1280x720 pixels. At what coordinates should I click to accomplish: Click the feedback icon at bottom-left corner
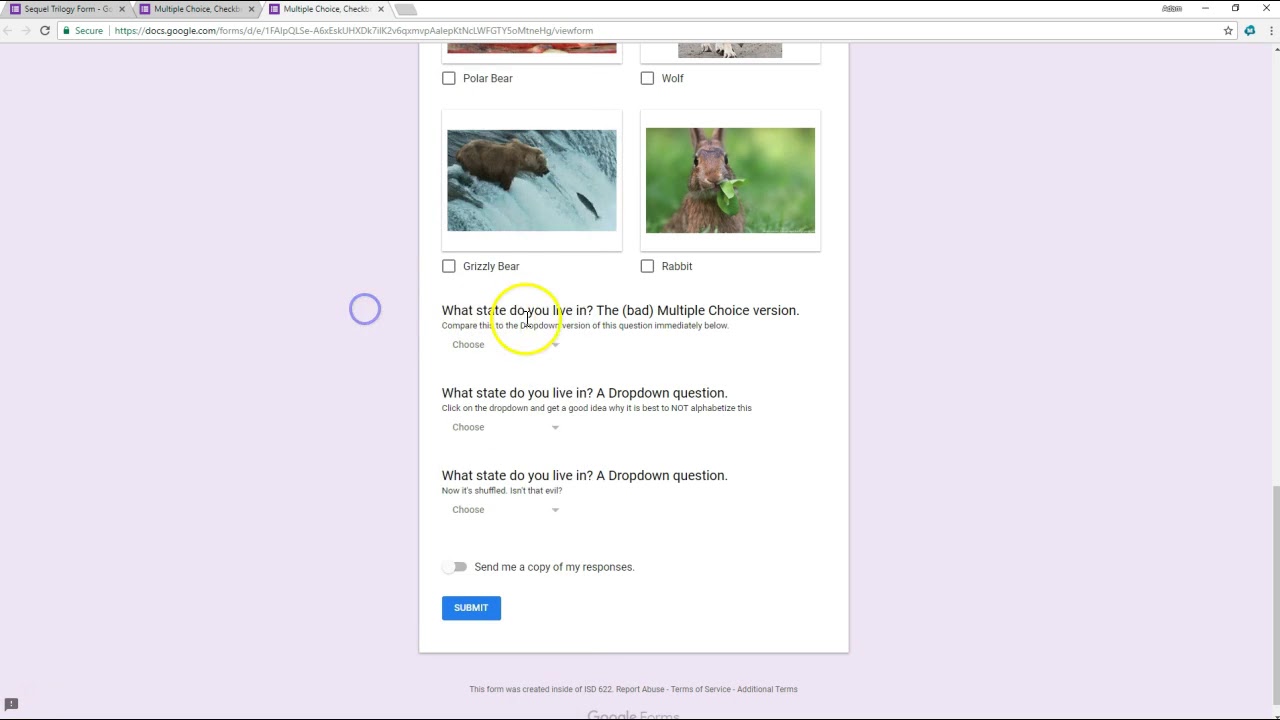pyautogui.click(x=12, y=704)
